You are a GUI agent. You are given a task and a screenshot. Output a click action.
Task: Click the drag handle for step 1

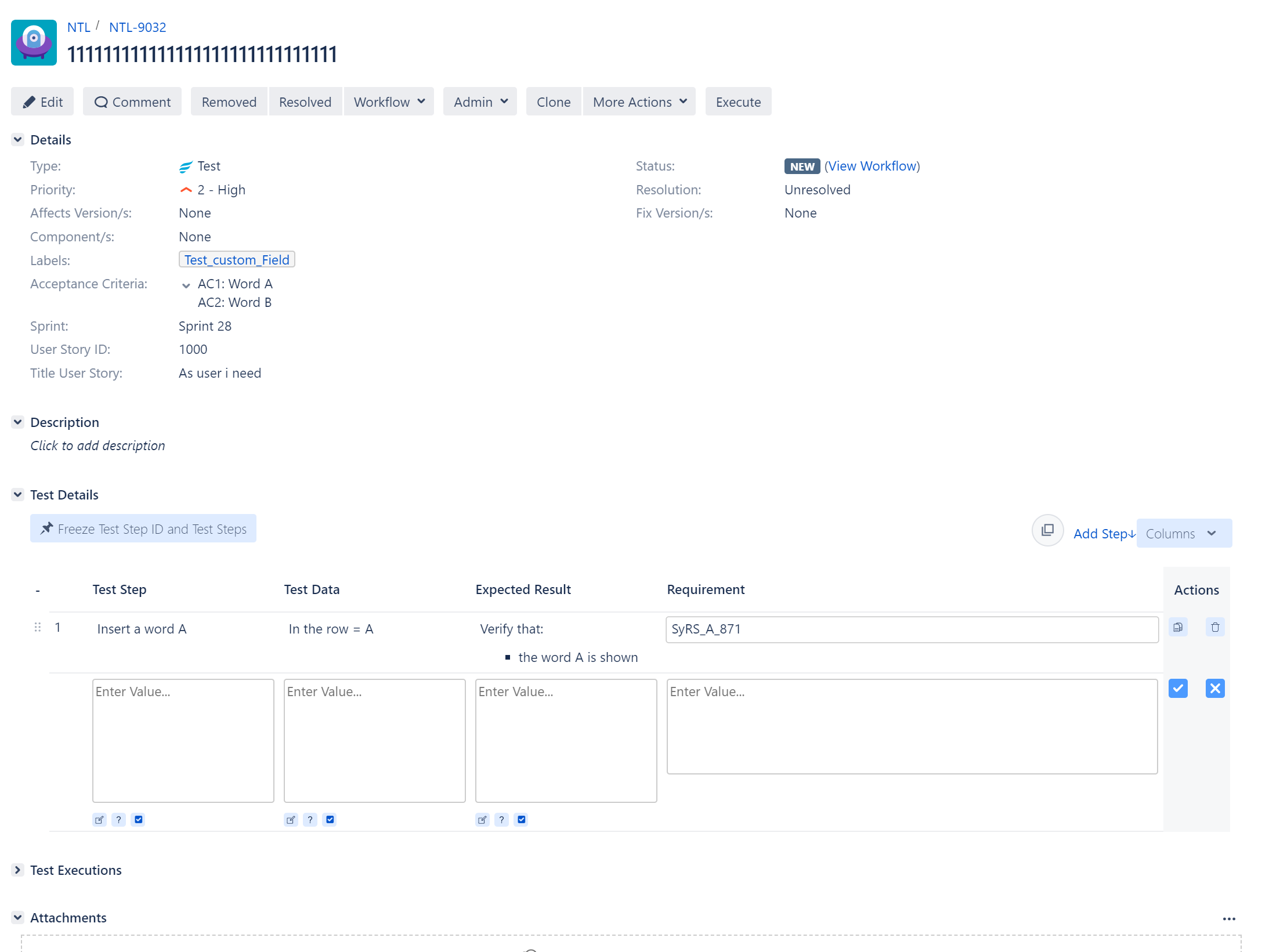click(38, 627)
